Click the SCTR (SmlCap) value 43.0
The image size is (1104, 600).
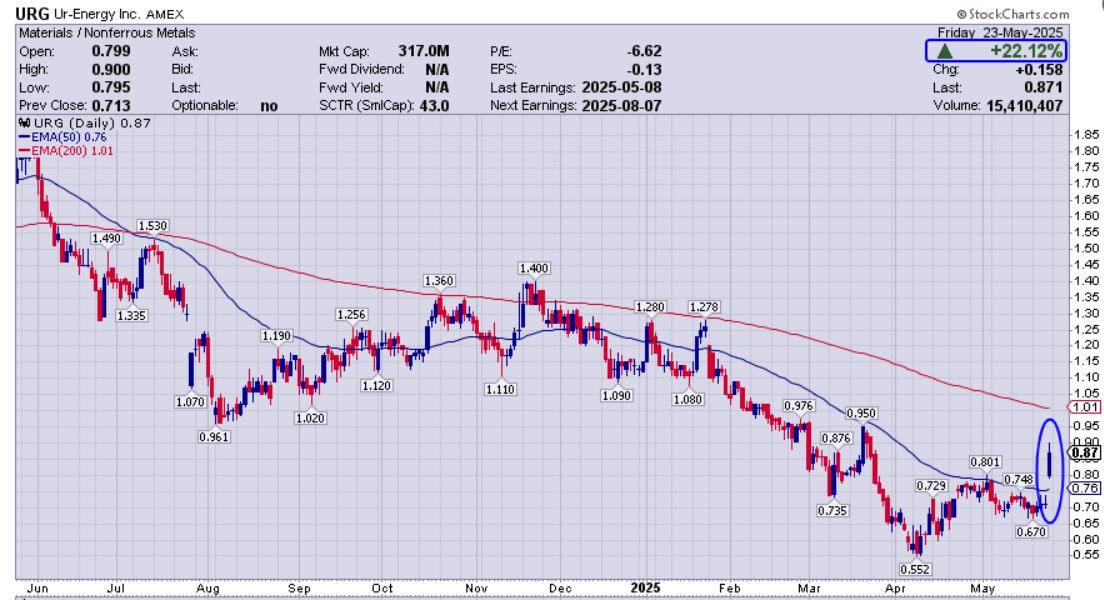(x=434, y=106)
